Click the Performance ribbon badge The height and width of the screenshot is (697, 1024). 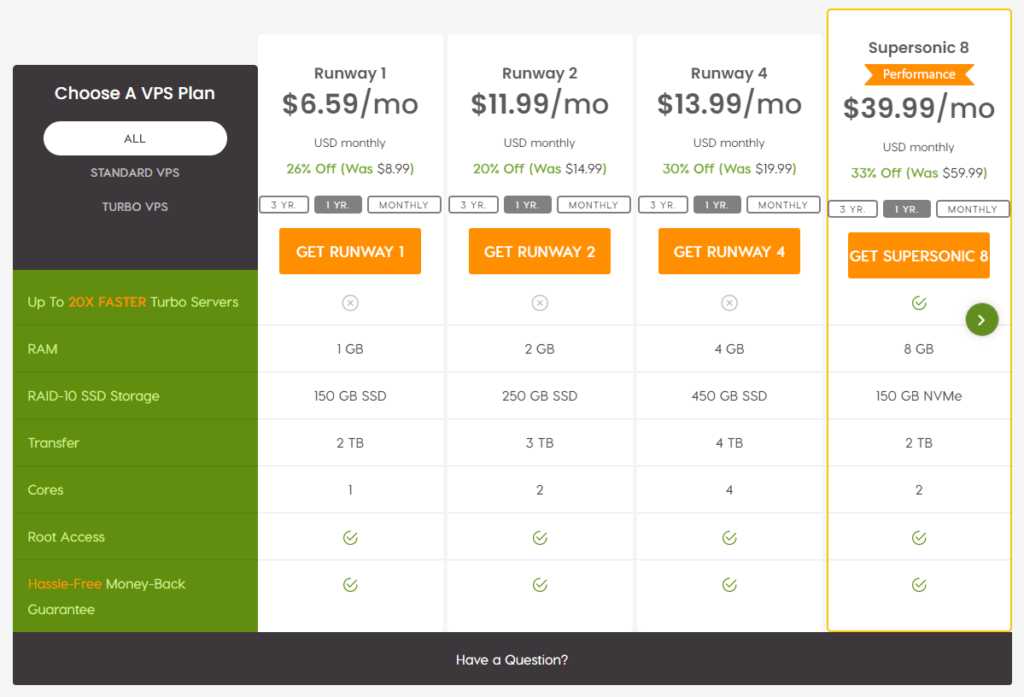(919, 74)
